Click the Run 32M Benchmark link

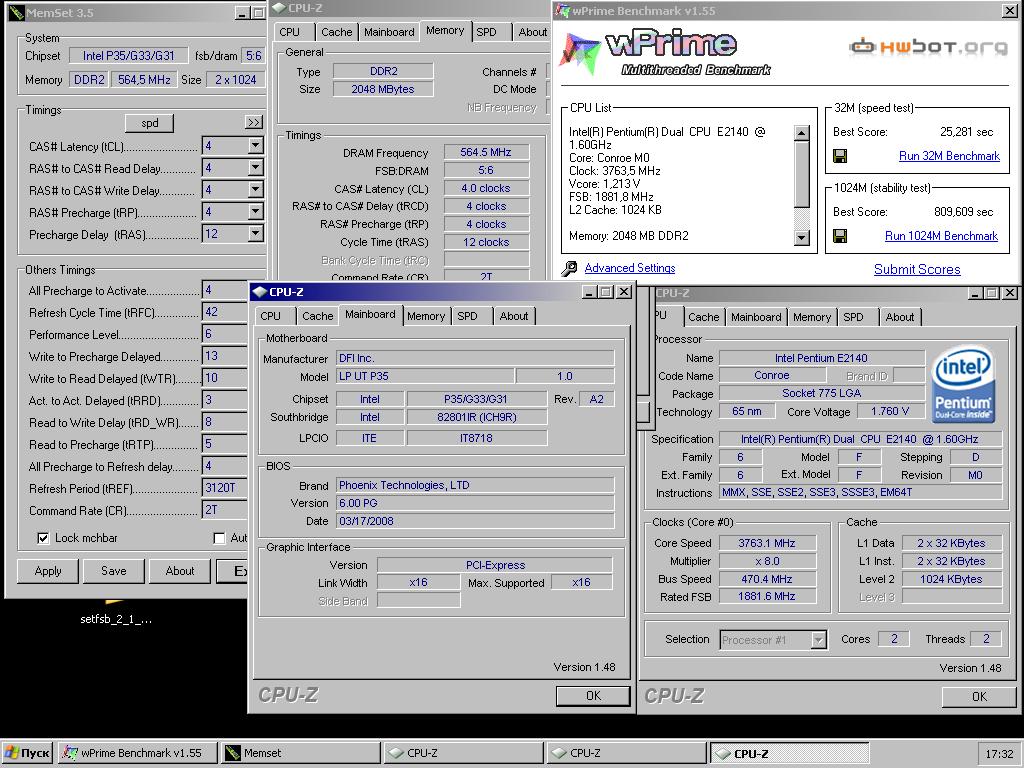point(949,156)
